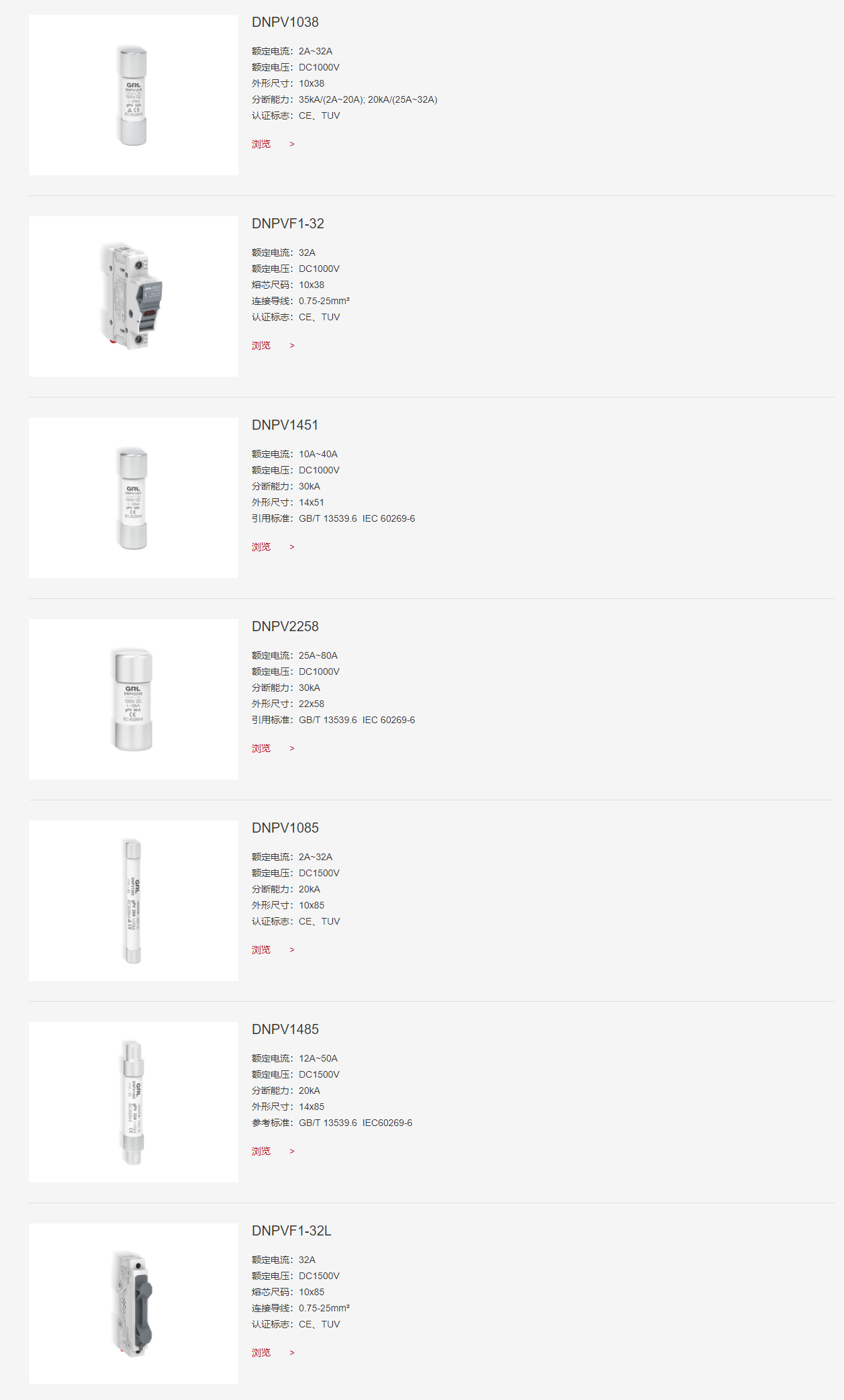Click the DNPV1485 product image
844x1400 pixels.
pos(133,1102)
